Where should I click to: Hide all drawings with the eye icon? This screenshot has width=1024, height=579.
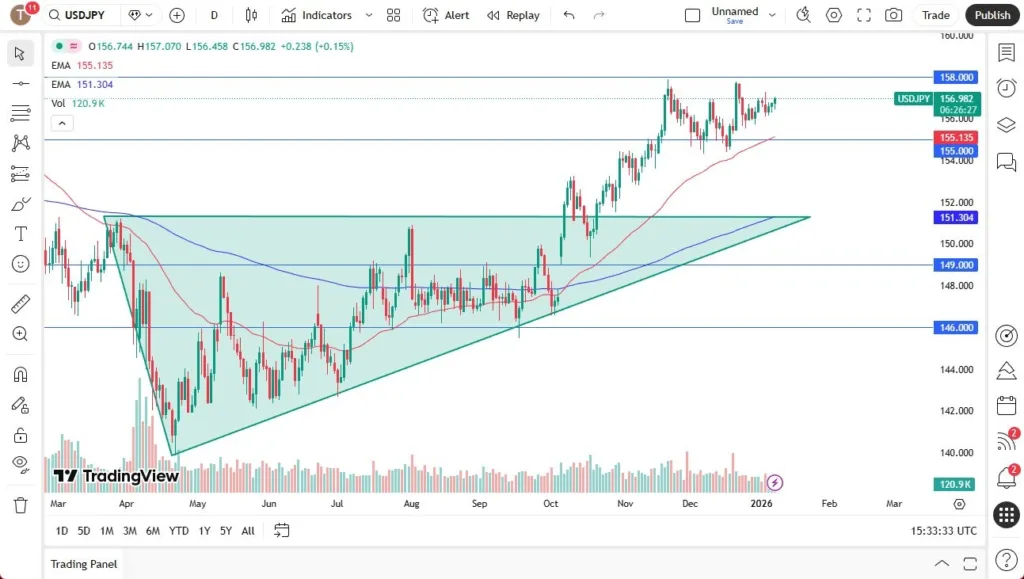coord(20,464)
